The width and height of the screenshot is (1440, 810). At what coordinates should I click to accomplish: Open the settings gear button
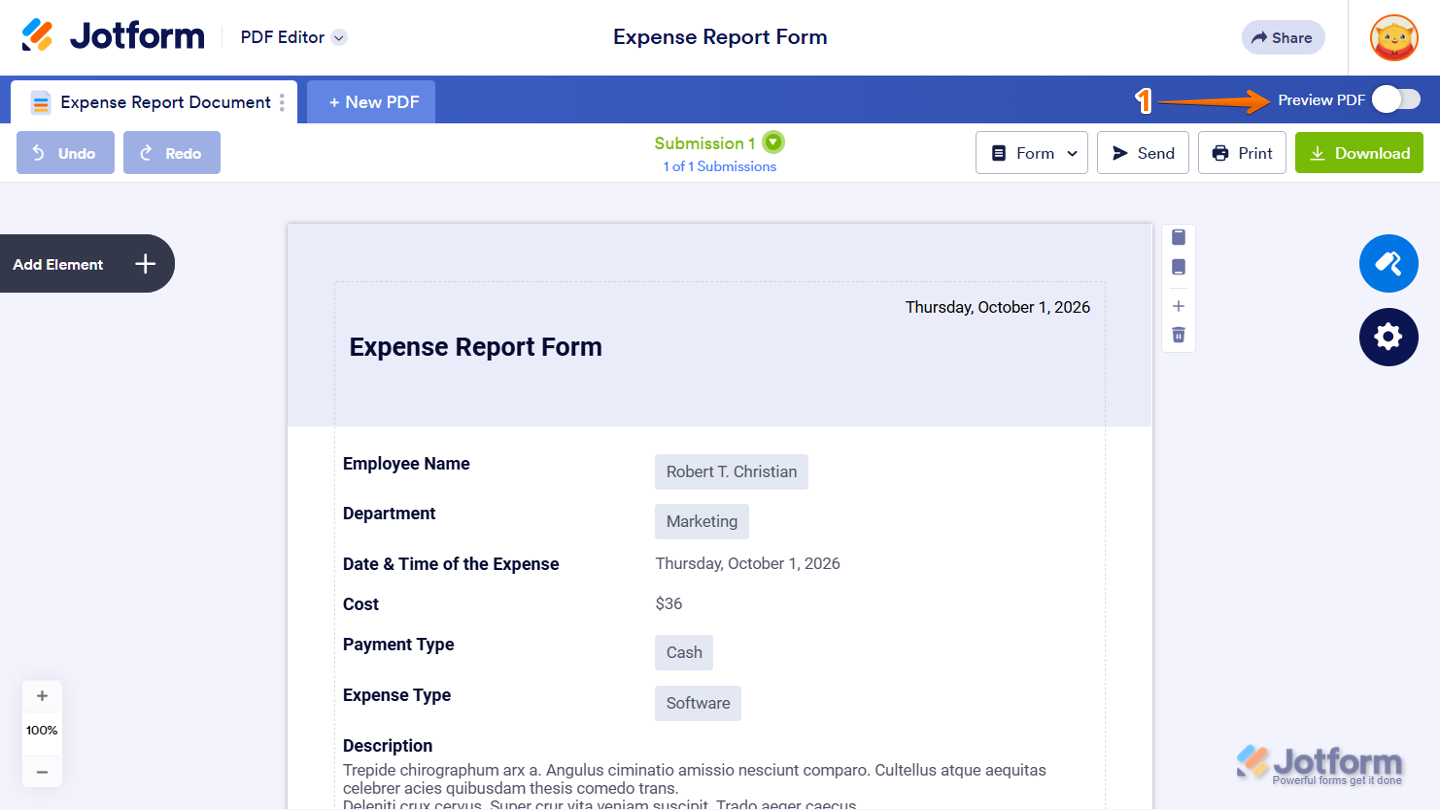point(1388,337)
